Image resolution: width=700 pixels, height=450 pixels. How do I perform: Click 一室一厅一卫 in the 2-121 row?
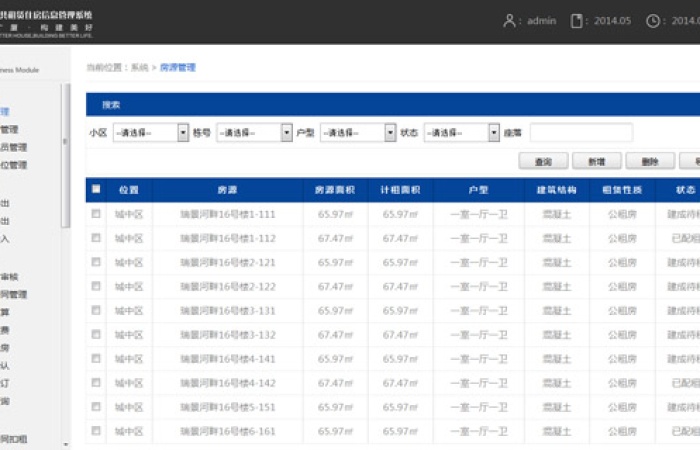coord(479,262)
